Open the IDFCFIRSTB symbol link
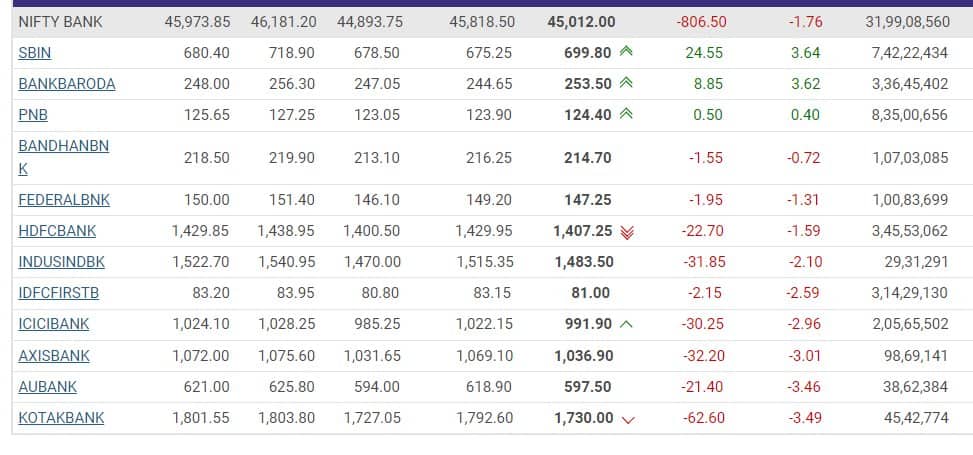The width and height of the screenshot is (973, 455). pos(58,293)
